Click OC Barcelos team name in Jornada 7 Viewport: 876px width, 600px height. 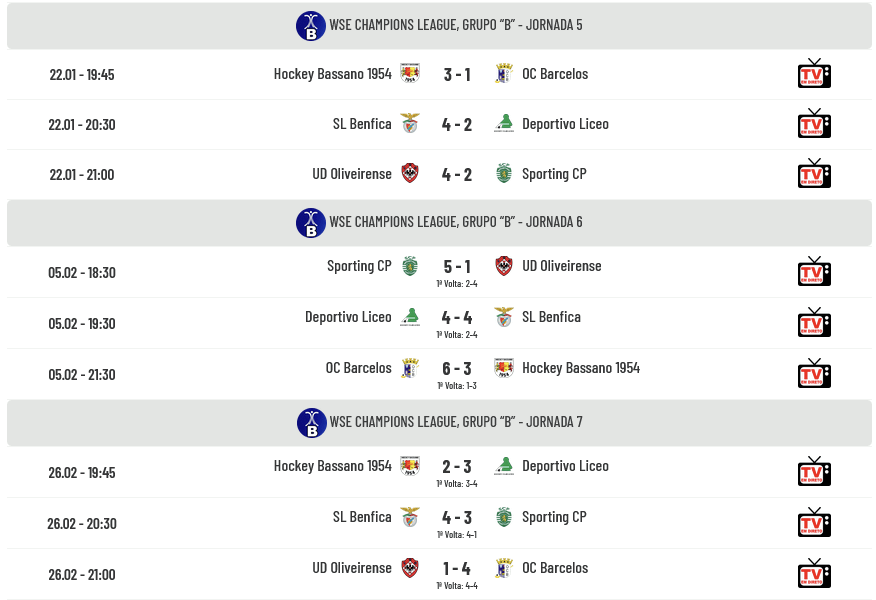click(x=555, y=568)
